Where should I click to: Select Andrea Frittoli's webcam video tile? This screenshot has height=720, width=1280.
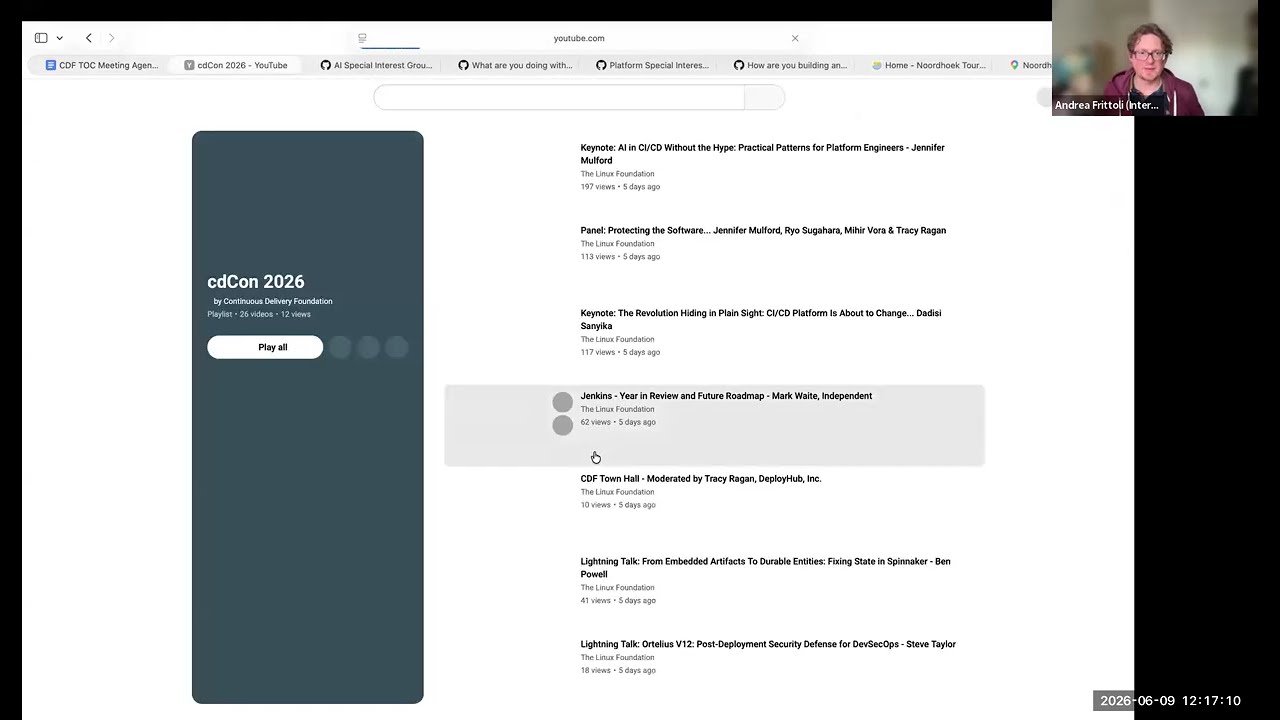point(1155,58)
